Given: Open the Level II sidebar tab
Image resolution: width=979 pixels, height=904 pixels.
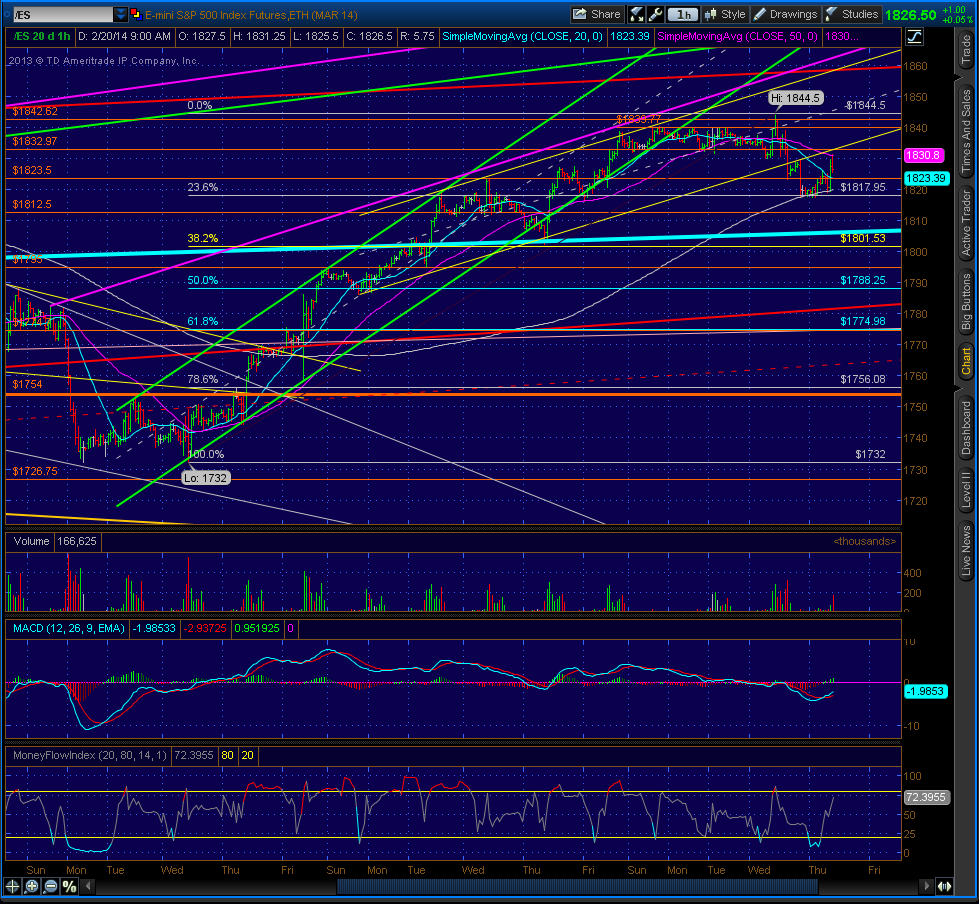Looking at the screenshot, I should pyautogui.click(x=966, y=491).
